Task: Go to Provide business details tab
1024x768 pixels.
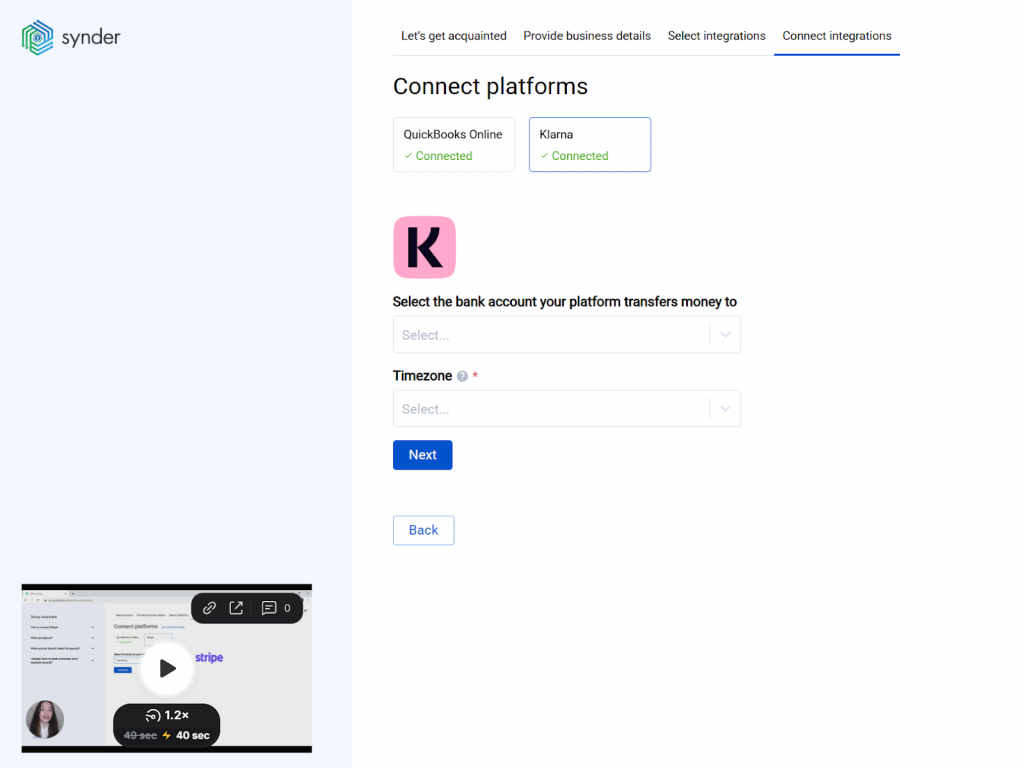Action: click(587, 36)
